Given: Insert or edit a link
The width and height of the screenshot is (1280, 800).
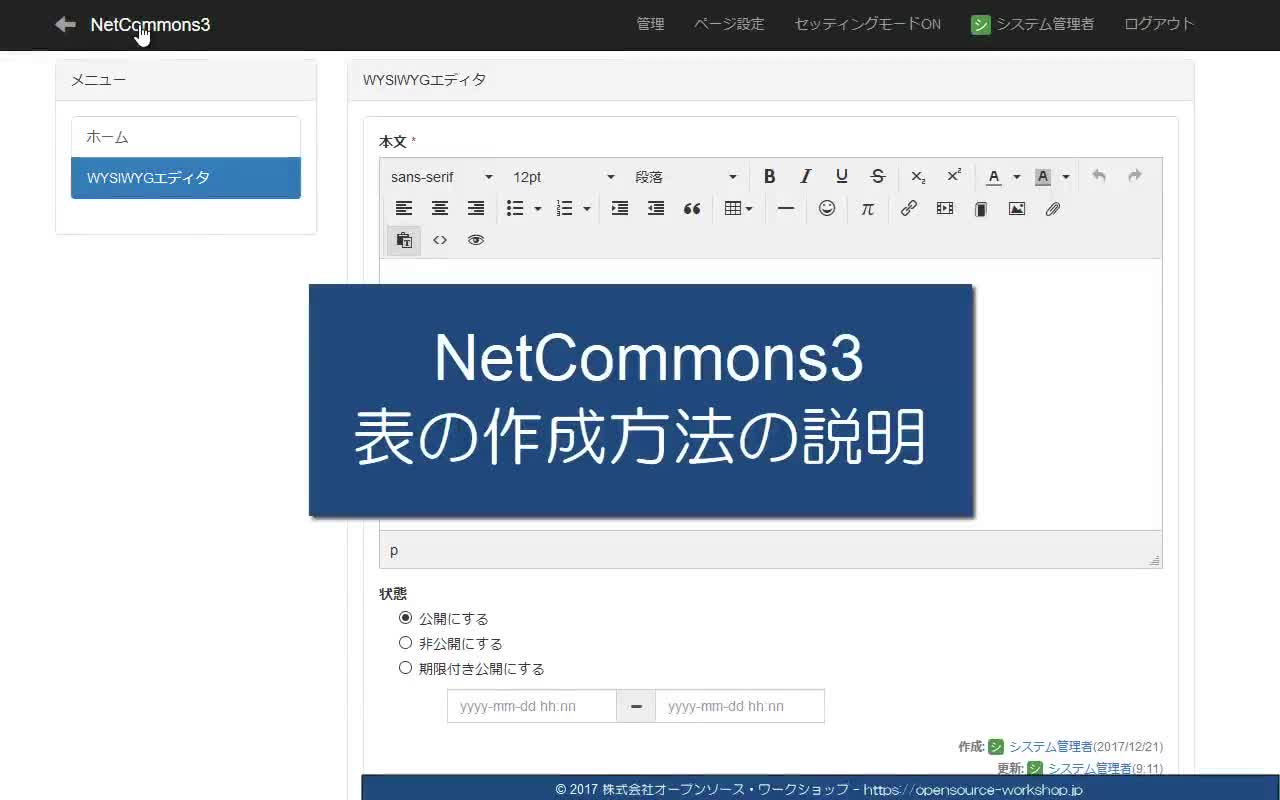Looking at the screenshot, I should [x=908, y=209].
